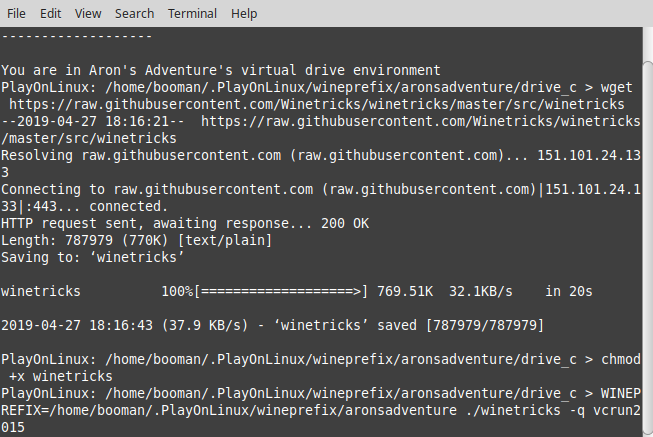The width and height of the screenshot is (653, 437).
Task: Click the URL following the 18:16:21 timestamp
Action: tap(421, 121)
